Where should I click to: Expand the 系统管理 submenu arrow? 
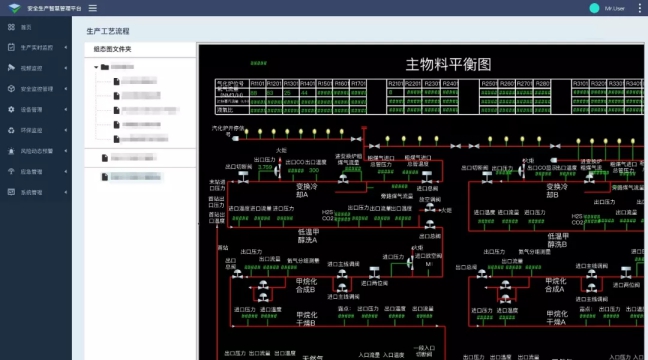[x=66, y=192]
